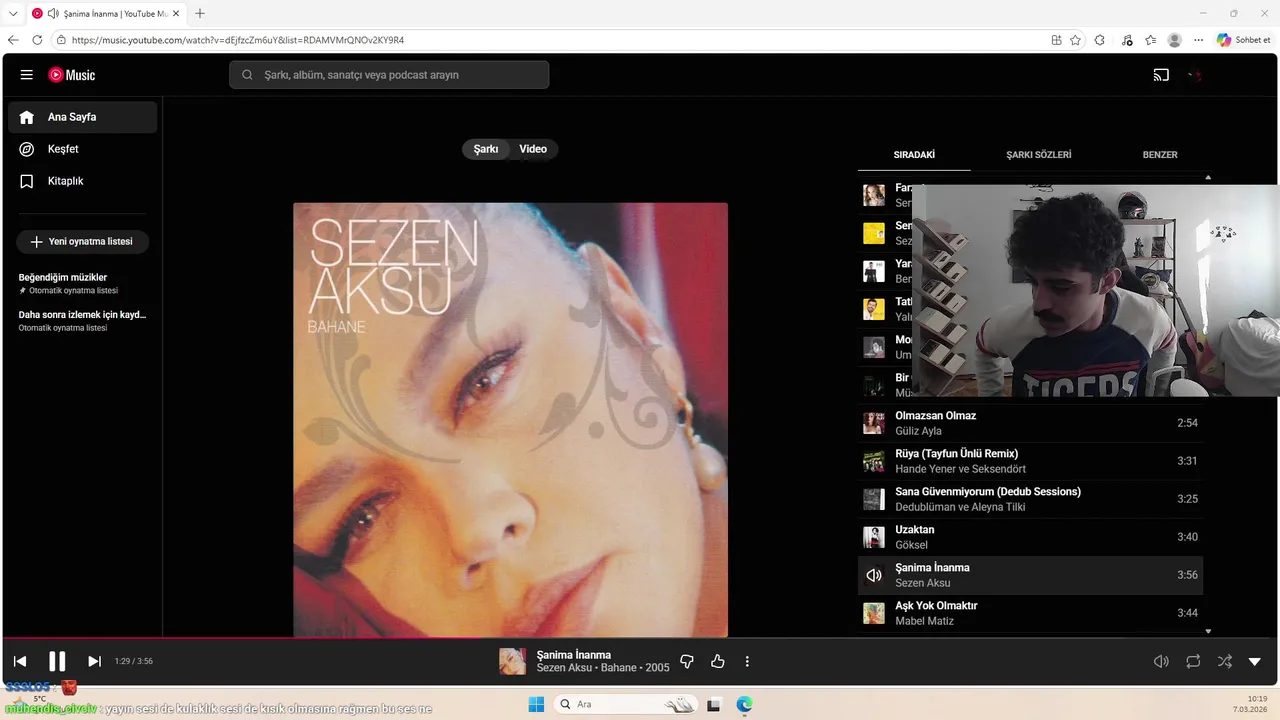This screenshot has width=1280, height=720.
Task: Install app icon in address bar
Action: point(1056,40)
